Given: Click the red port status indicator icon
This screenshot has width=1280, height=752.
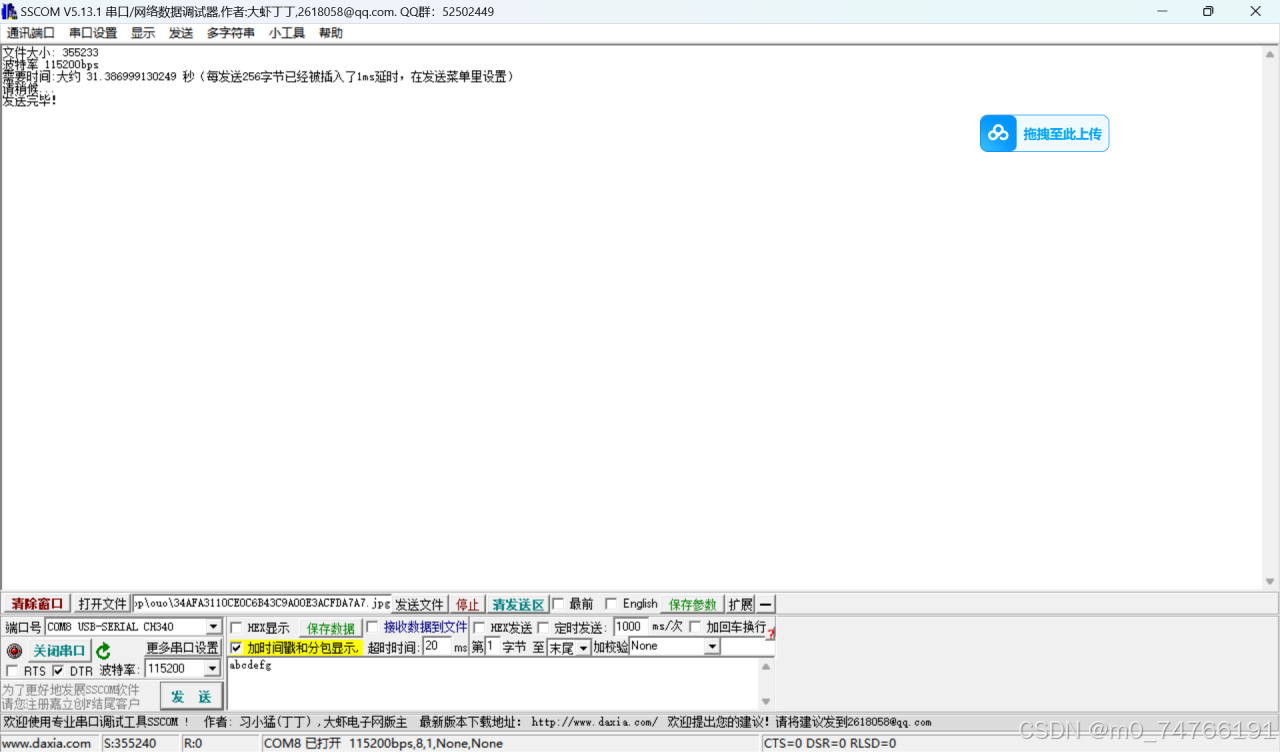Looking at the screenshot, I should coord(15,651).
